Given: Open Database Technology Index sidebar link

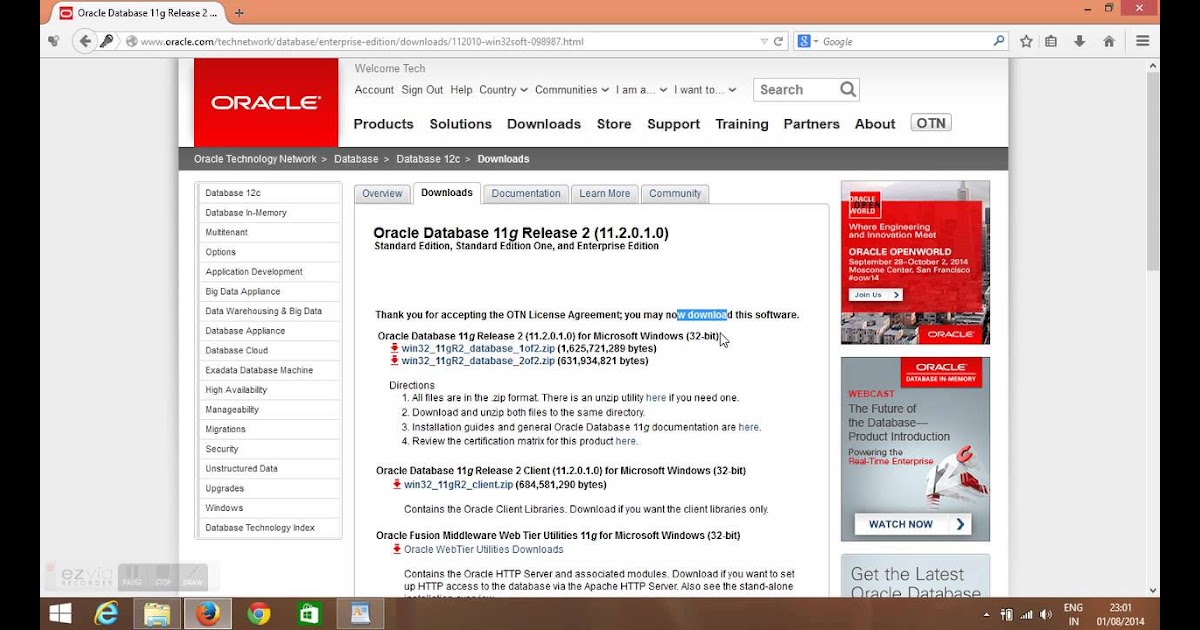Looking at the screenshot, I should click(x=260, y=528).
